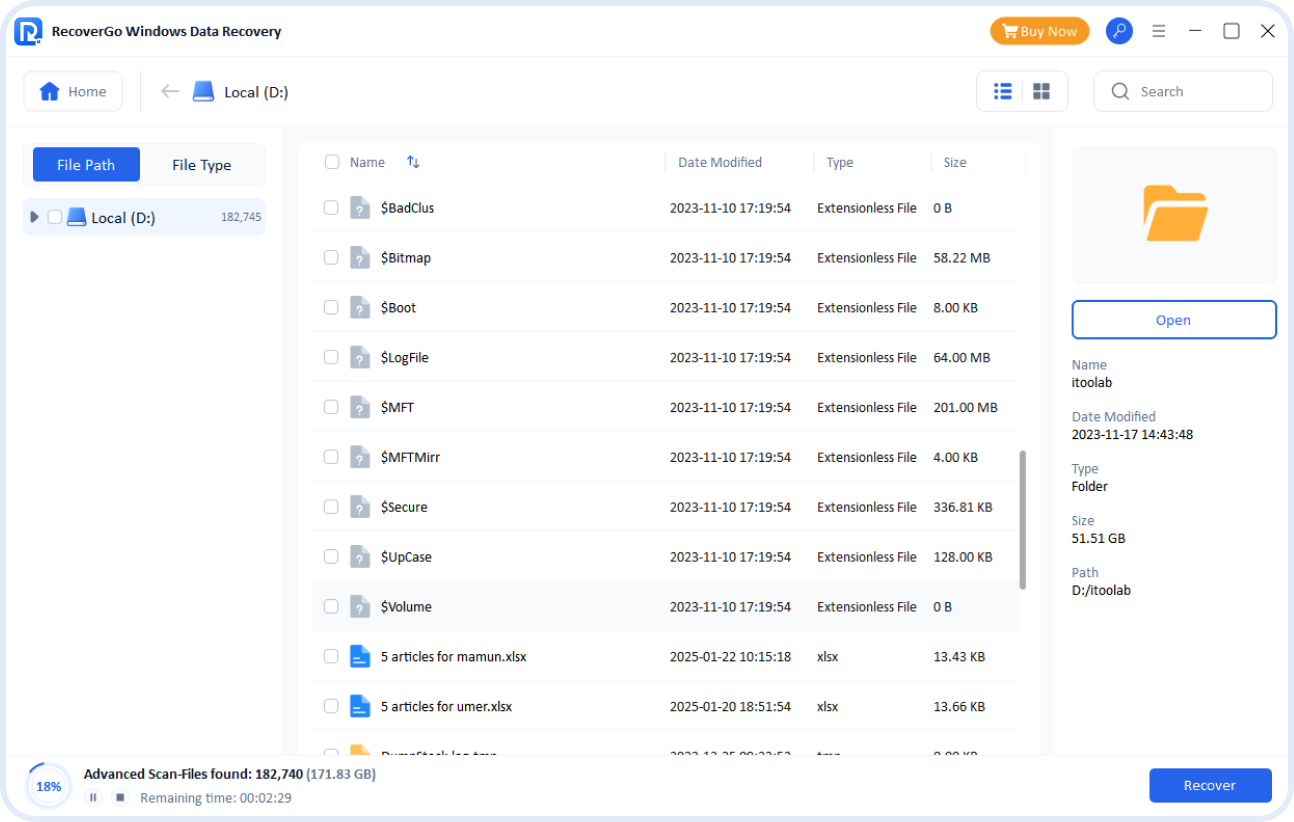Stop the advanced scan
This screenshot has width=1294, height=822.
pyautogui.click(x=120, y=797)
